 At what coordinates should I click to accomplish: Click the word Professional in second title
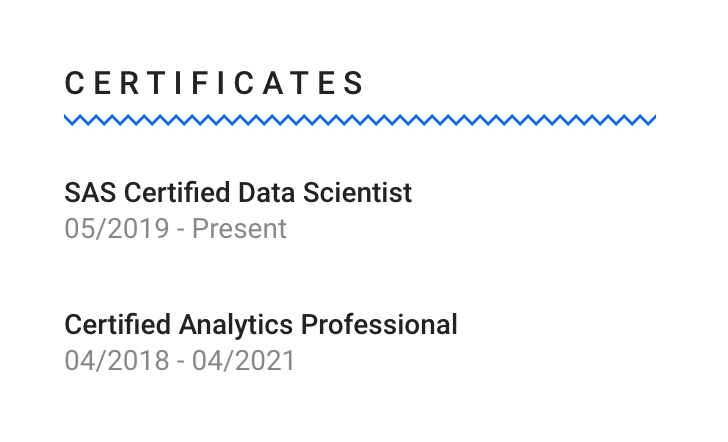tap(379, 324)
